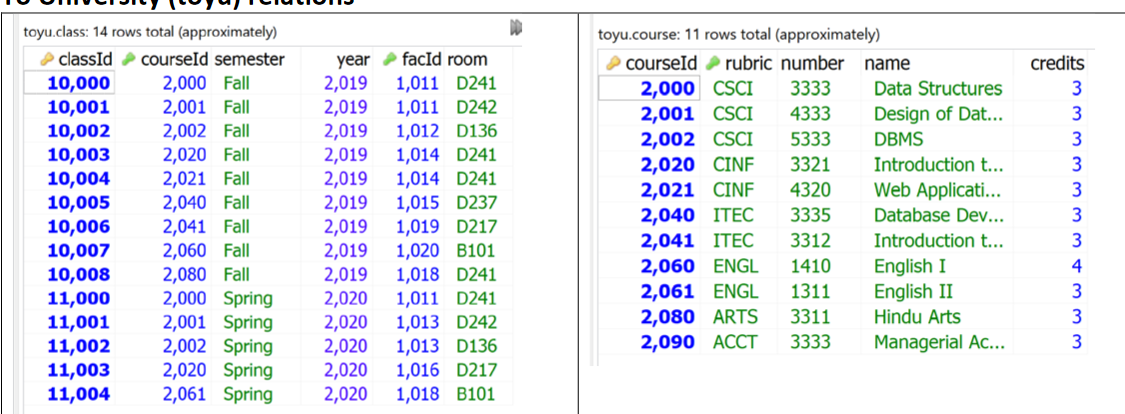This screenshot has height=414, width=1125.
Task: Select classId cell 10,003
Action: point(79,155)
